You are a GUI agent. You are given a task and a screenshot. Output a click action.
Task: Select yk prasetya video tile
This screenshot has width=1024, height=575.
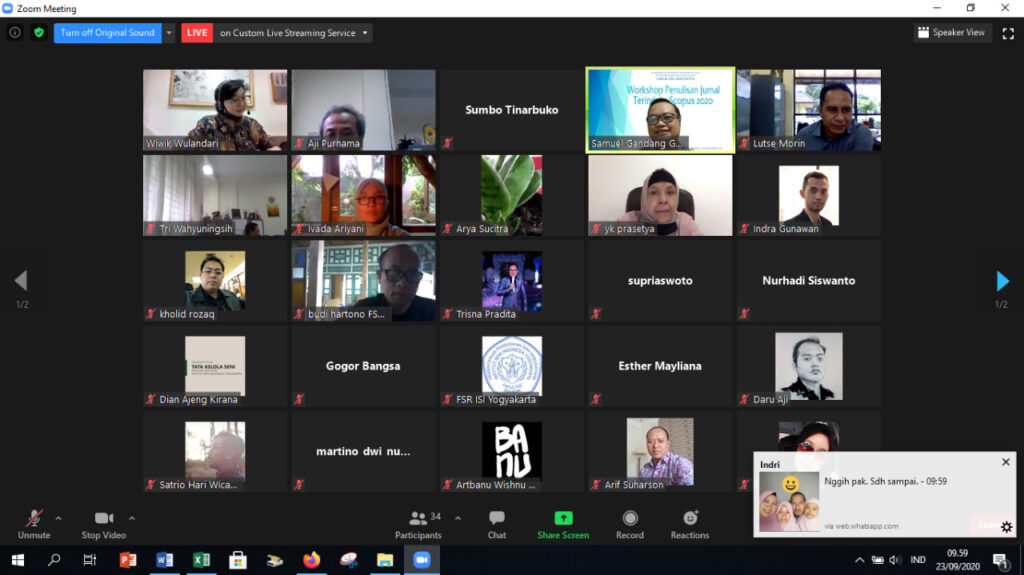point(660,195)
